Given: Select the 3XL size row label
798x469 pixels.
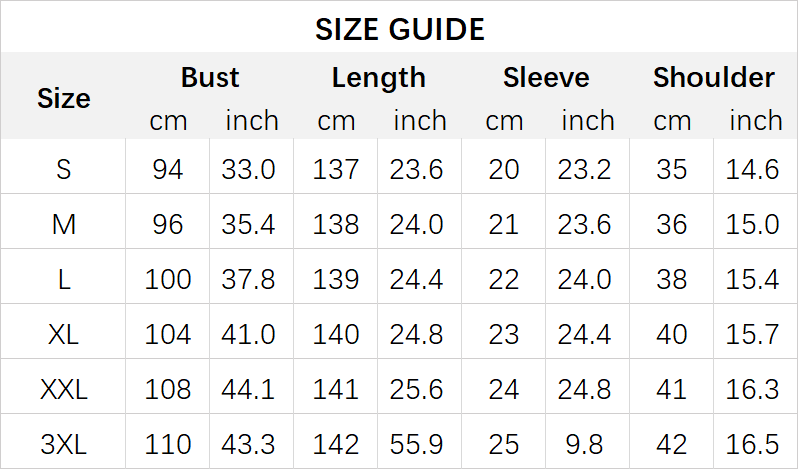Looking at the screenshot, I should point(64,444).
